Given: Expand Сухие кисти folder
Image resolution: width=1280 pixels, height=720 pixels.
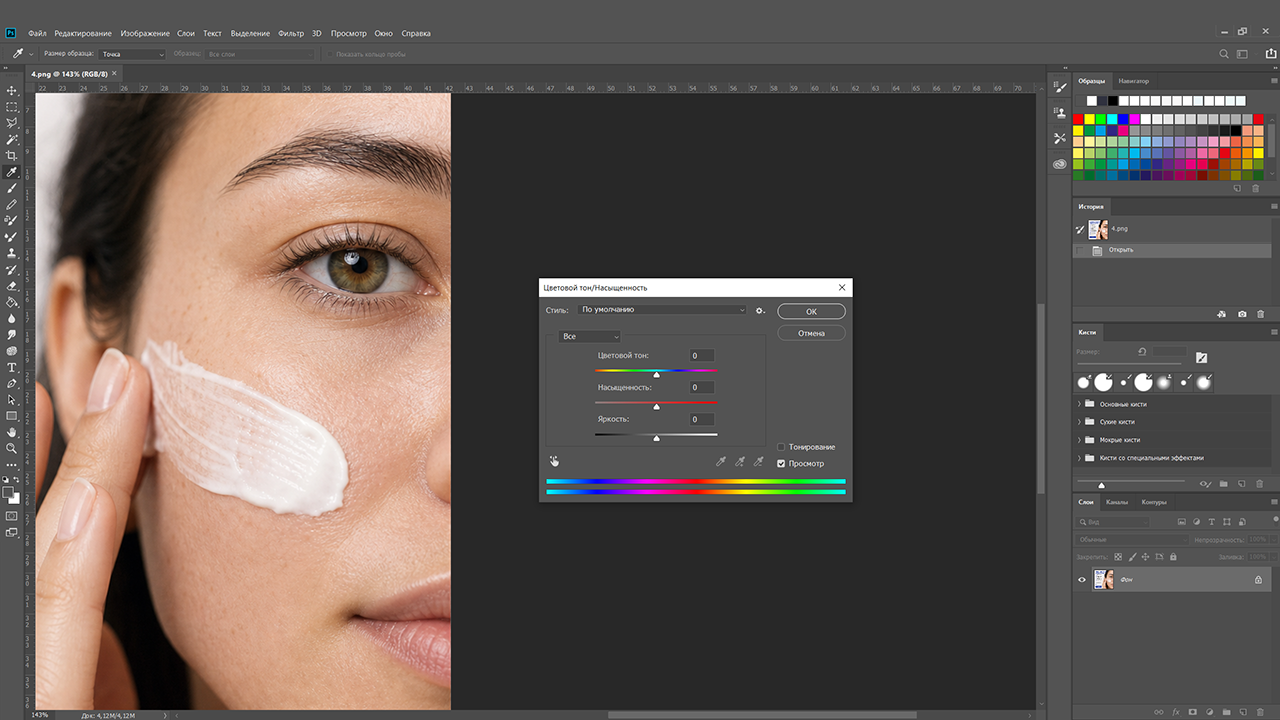Looking at the screenshot, I should pos(1080,422).
